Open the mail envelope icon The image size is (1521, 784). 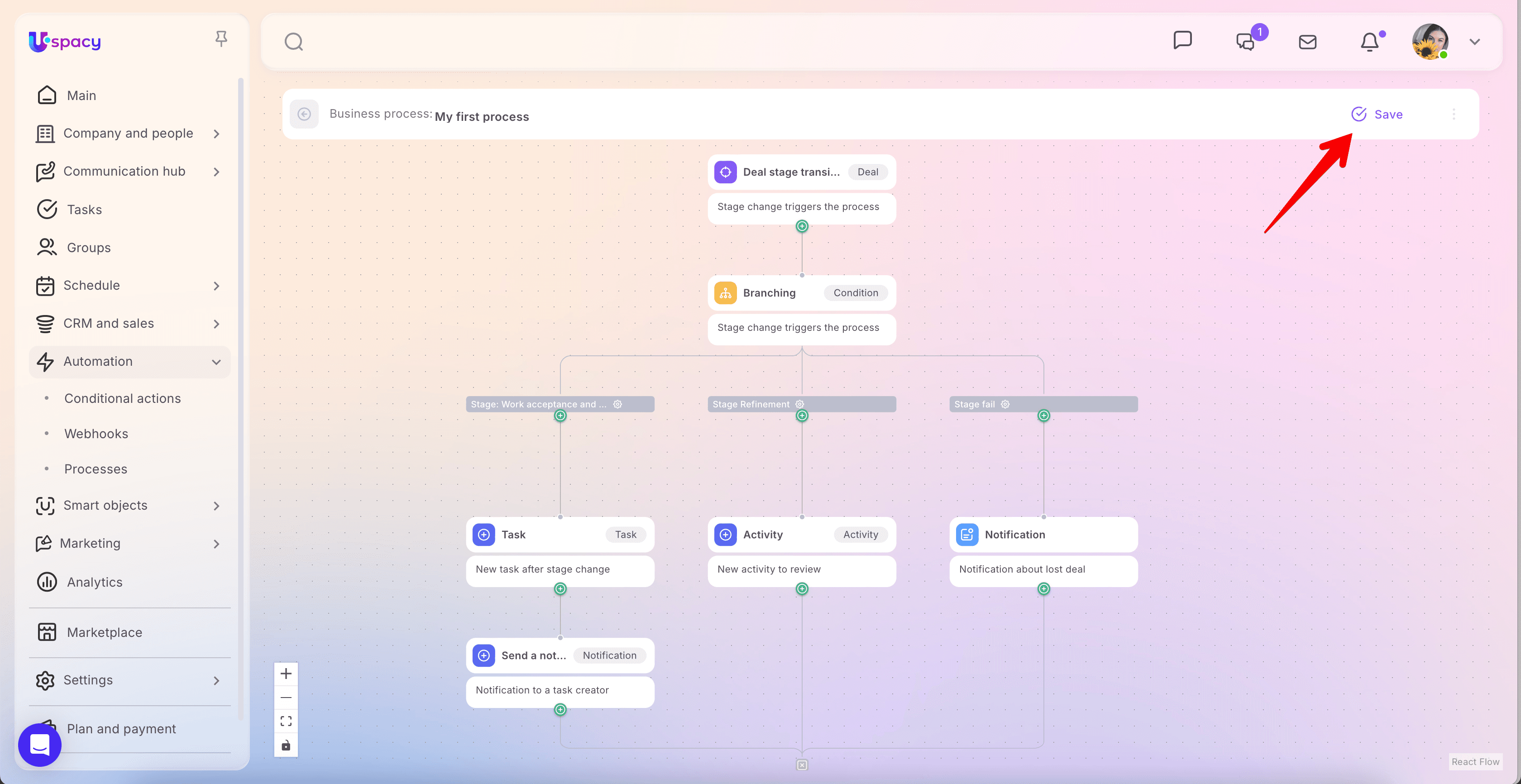1307,42
